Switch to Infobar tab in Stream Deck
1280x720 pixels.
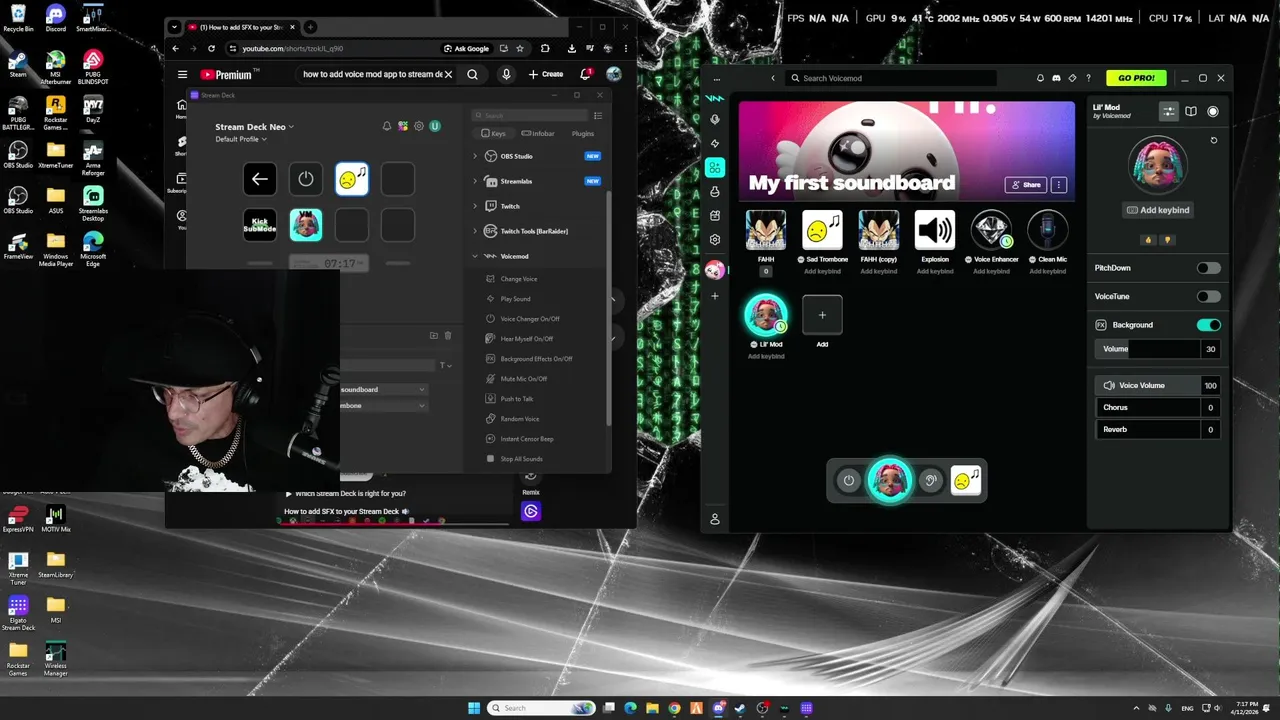pos(539,133)
